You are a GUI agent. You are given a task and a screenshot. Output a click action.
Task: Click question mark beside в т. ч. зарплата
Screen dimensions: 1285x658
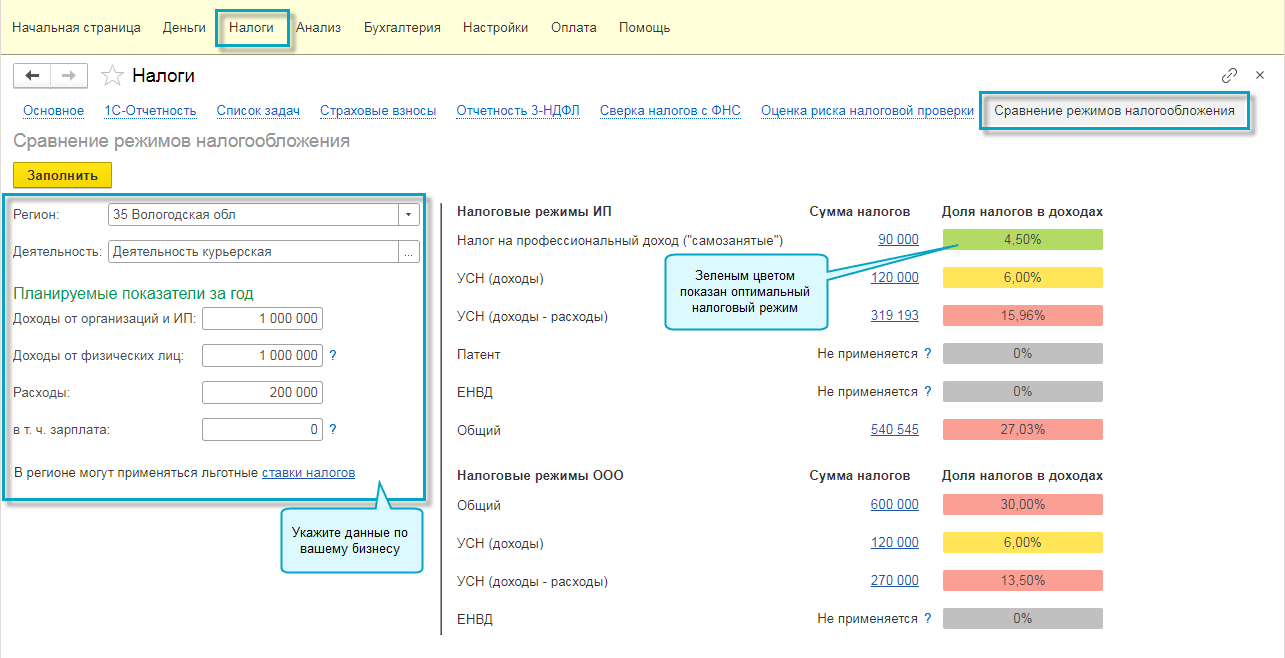(333, 430)
